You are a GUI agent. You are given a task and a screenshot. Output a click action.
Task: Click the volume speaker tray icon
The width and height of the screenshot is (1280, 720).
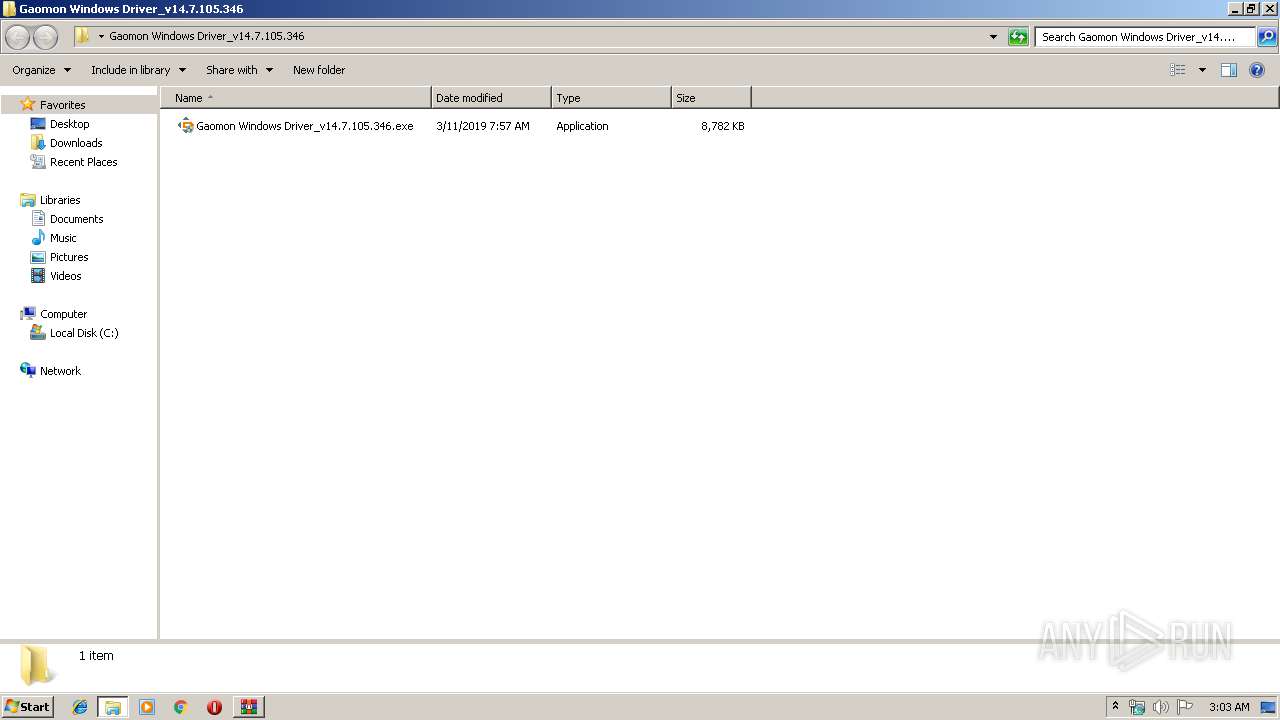[x=1161, y=707]
